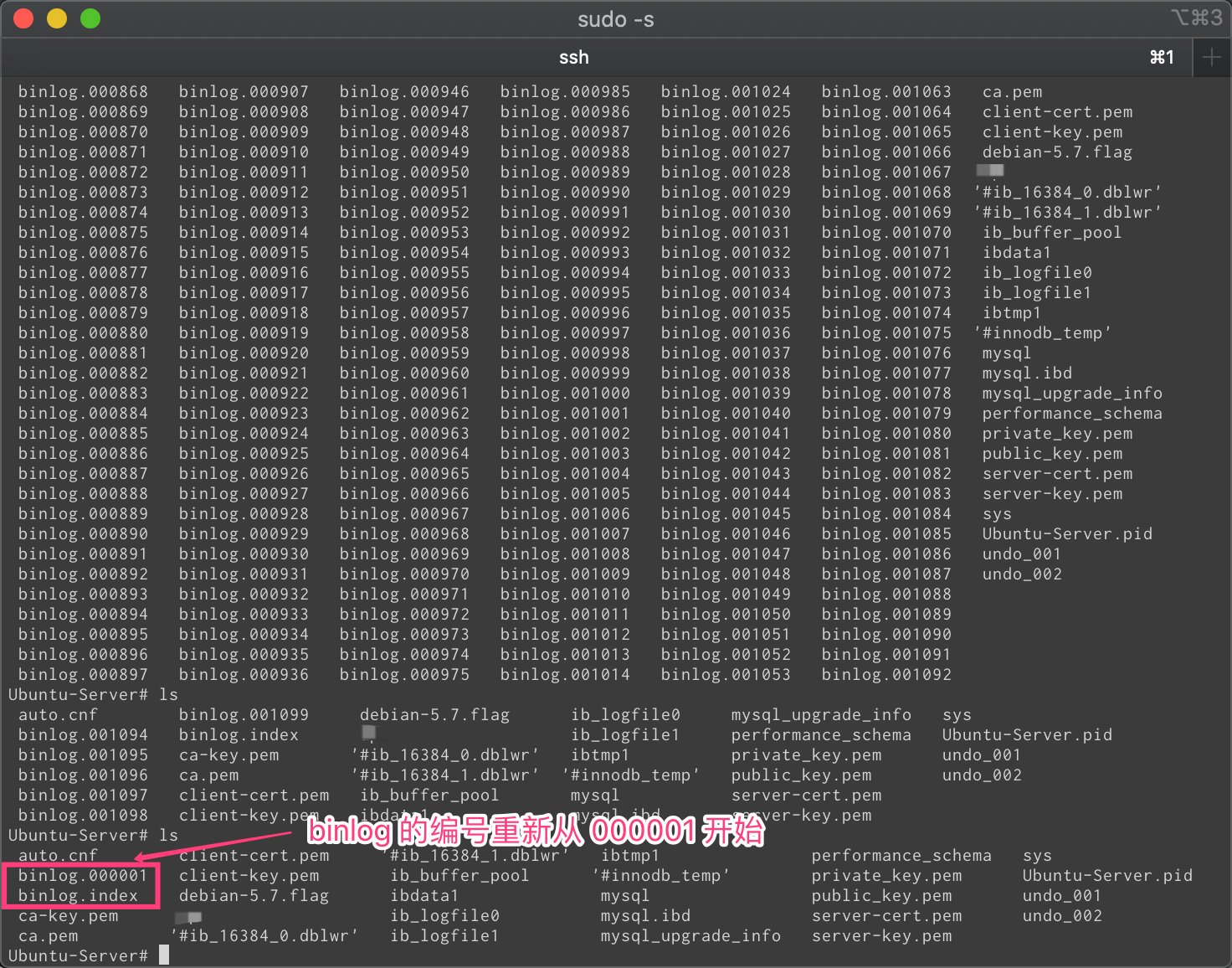Point at binlog.000946 in listing
Viewport: 1232px width, 968px height.
click(x=404, y=91)
